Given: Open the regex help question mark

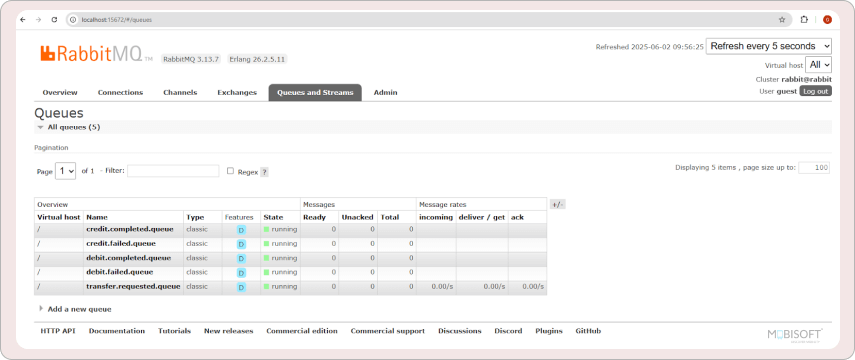Looking at the screenshot, I should coord(264,172).
